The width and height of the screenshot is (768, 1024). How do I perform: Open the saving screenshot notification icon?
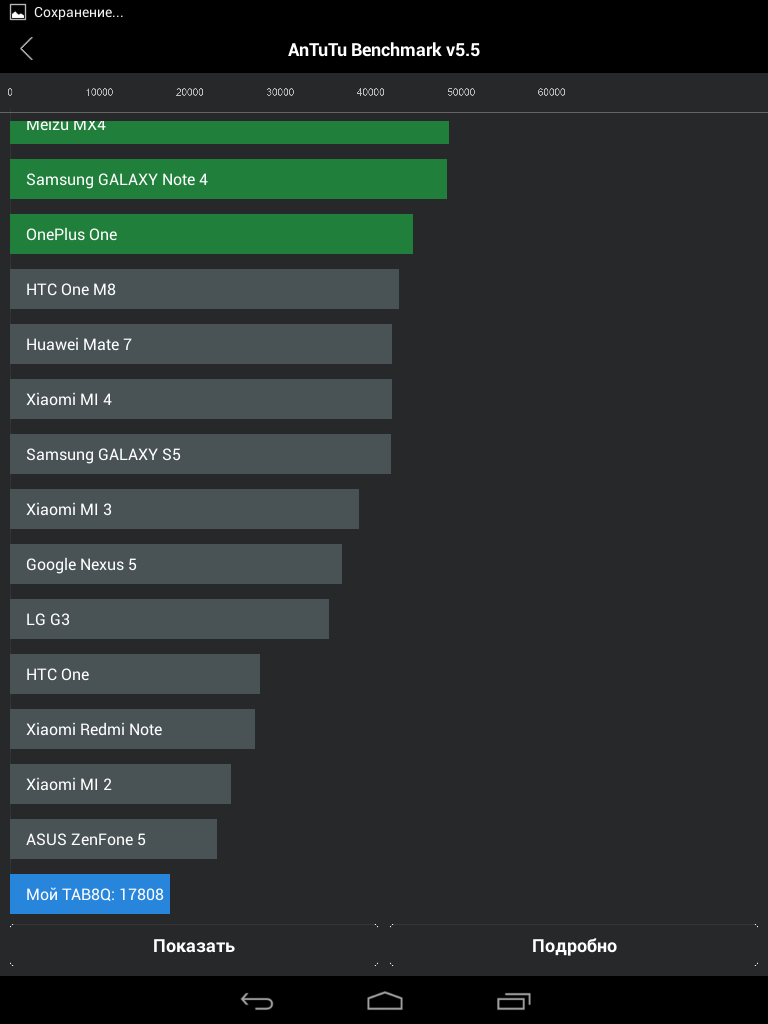point(18,12)
